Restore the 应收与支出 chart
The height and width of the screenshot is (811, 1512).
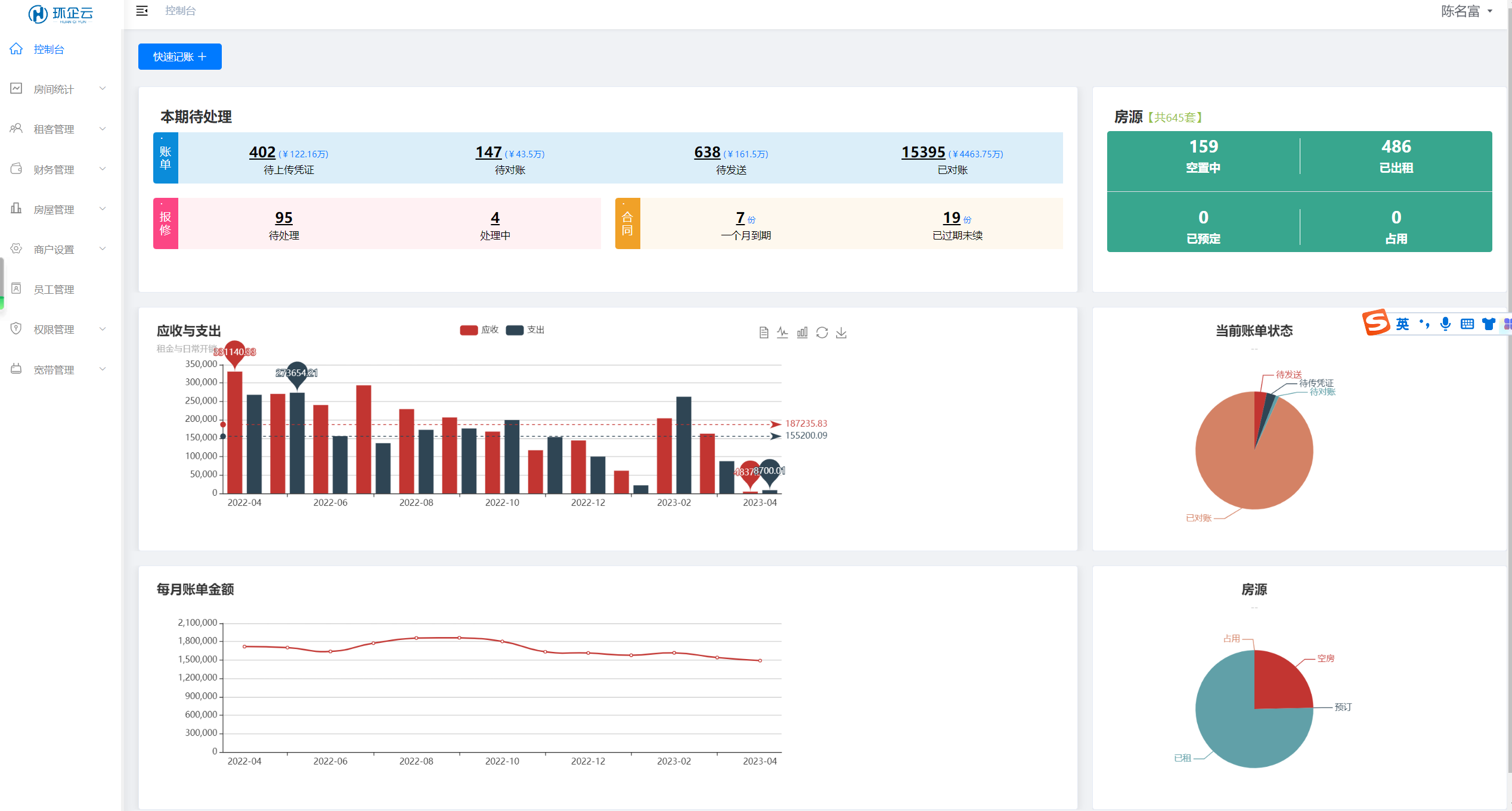pos(822,333)
